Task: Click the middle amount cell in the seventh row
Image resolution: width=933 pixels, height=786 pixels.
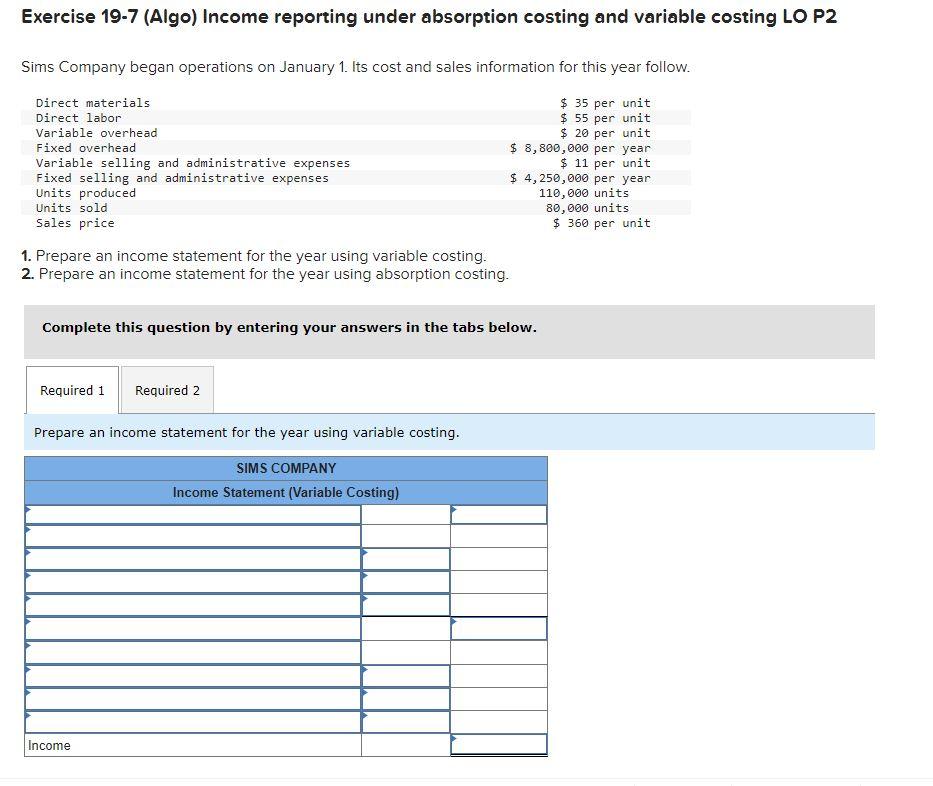Action: coord(406,652)
